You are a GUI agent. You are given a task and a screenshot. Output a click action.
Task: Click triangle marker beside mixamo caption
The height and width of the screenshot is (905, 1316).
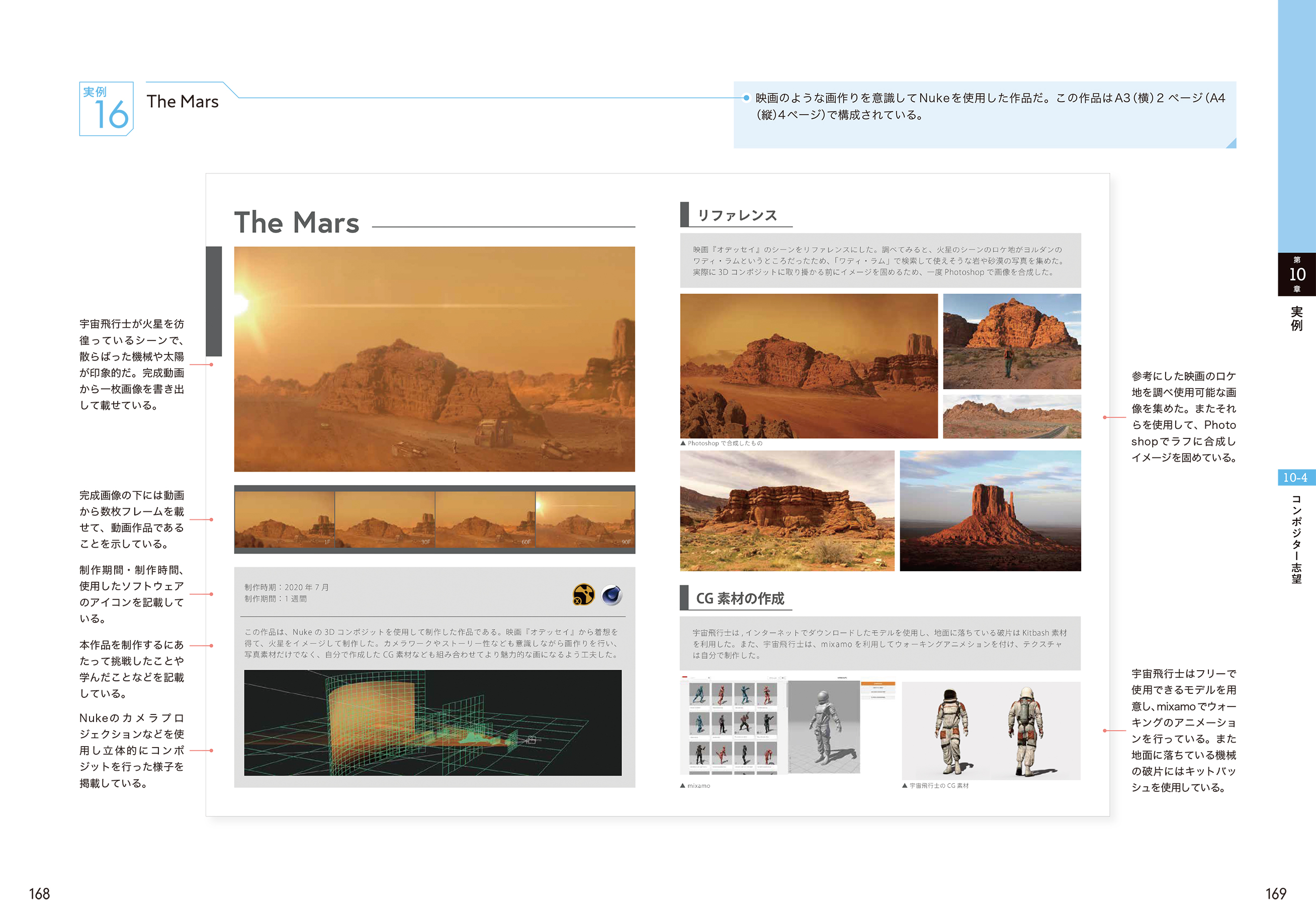[683, 786]
